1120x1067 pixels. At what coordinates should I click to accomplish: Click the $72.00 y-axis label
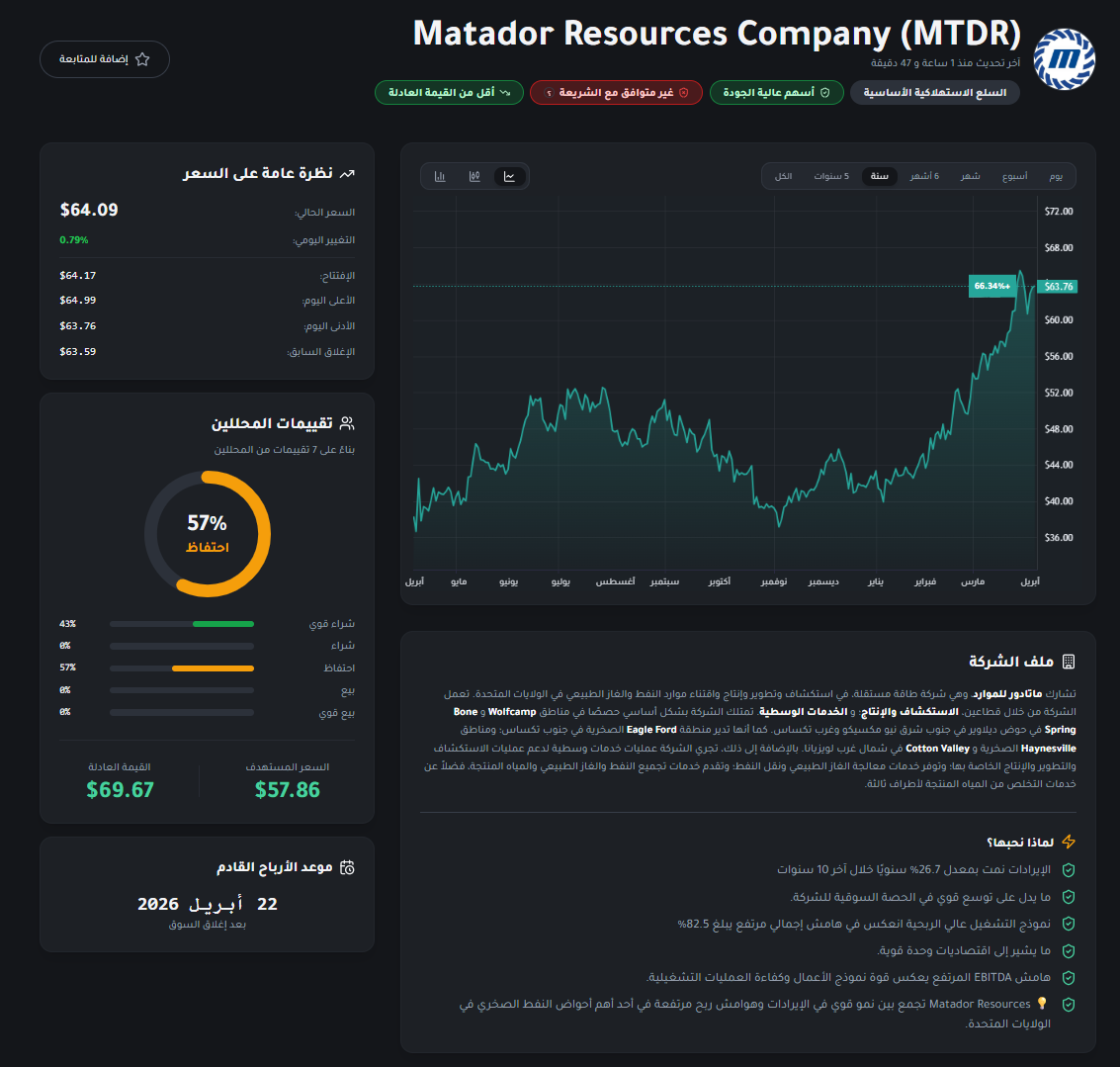point(1059,212)
